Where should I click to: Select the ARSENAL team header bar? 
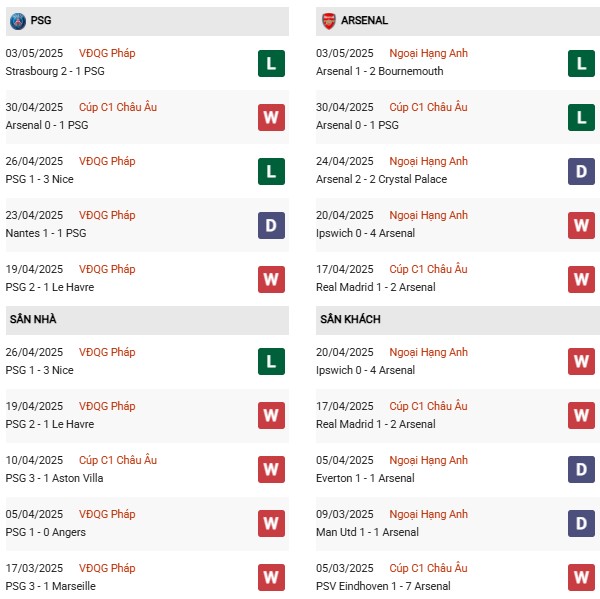[458, 21]
